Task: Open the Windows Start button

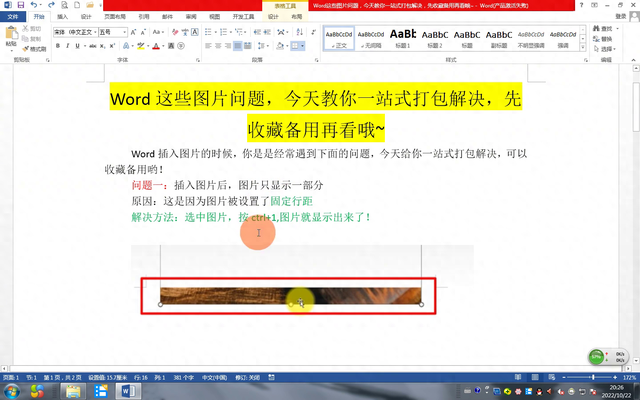Action: pos(11,391)
